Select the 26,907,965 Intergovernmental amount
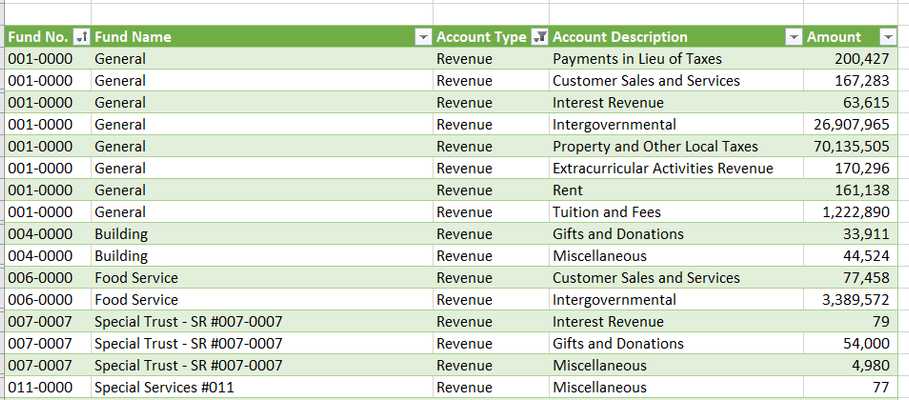The width and height of the screenshot is (909, 400). point(850,125)
